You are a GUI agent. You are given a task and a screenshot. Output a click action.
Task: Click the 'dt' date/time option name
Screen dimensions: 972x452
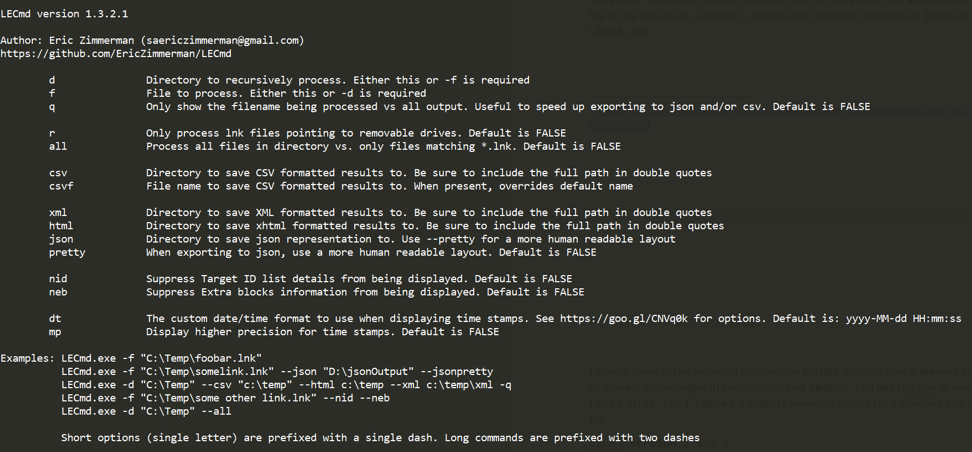coord(55,319)
